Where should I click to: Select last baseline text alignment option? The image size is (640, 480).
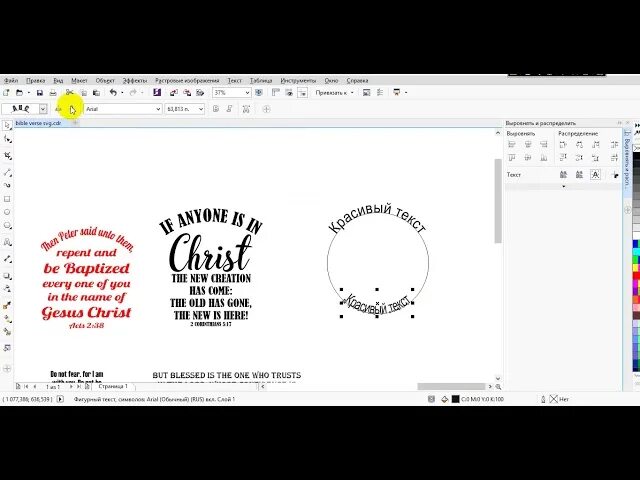[x=579, y=175]
